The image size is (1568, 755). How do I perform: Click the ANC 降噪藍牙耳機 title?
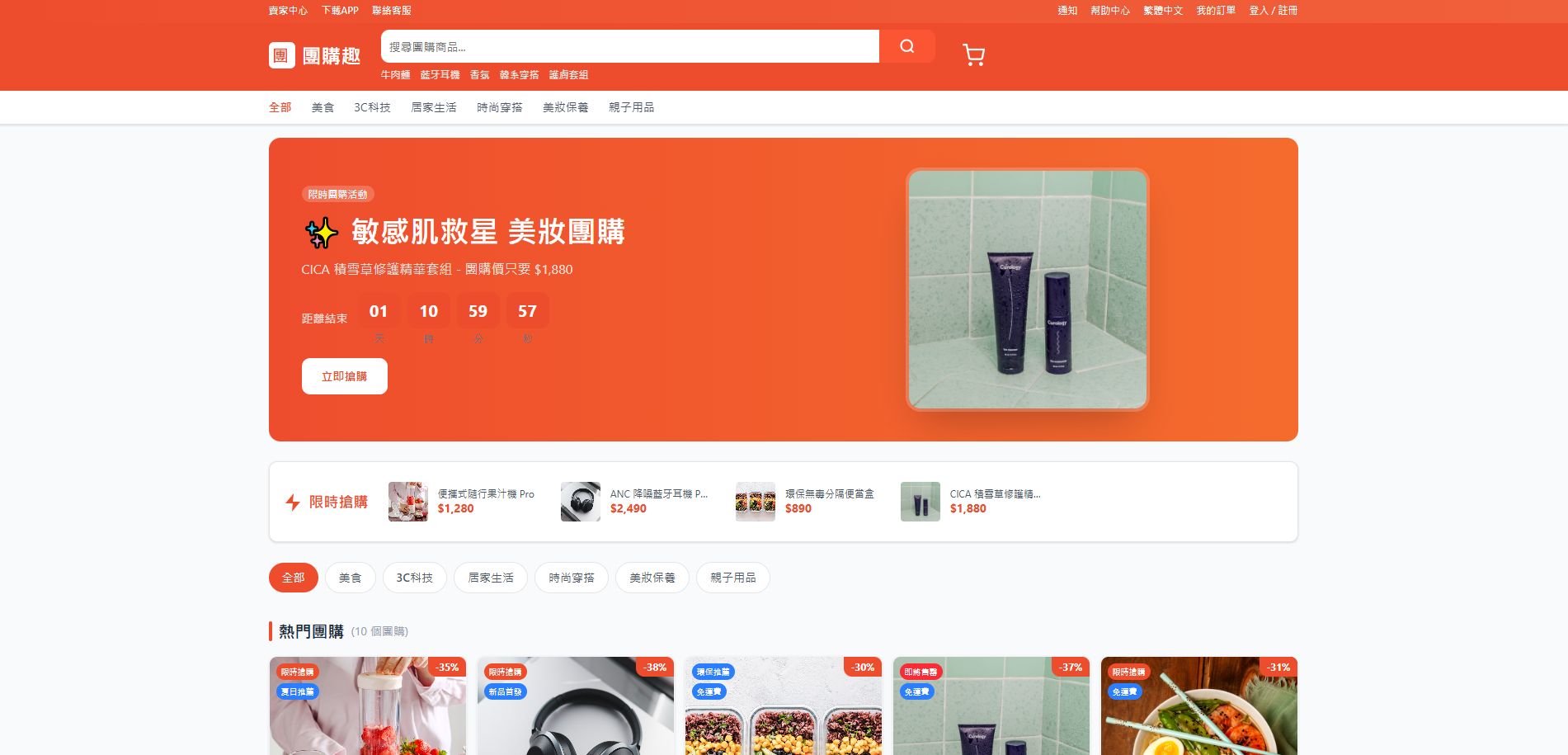coord(659,494)
